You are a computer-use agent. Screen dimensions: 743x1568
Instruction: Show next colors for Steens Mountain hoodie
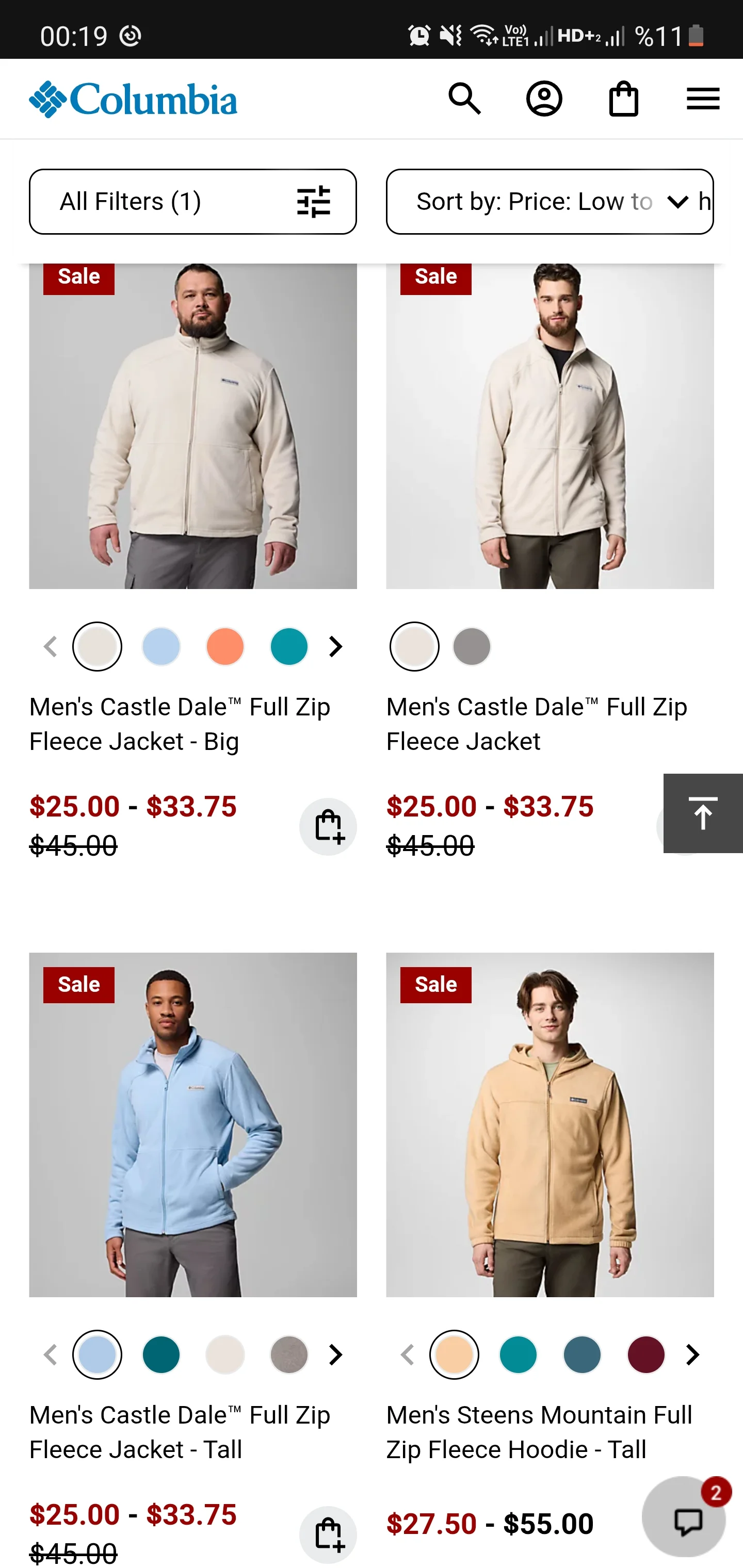tap(692, 1355)
